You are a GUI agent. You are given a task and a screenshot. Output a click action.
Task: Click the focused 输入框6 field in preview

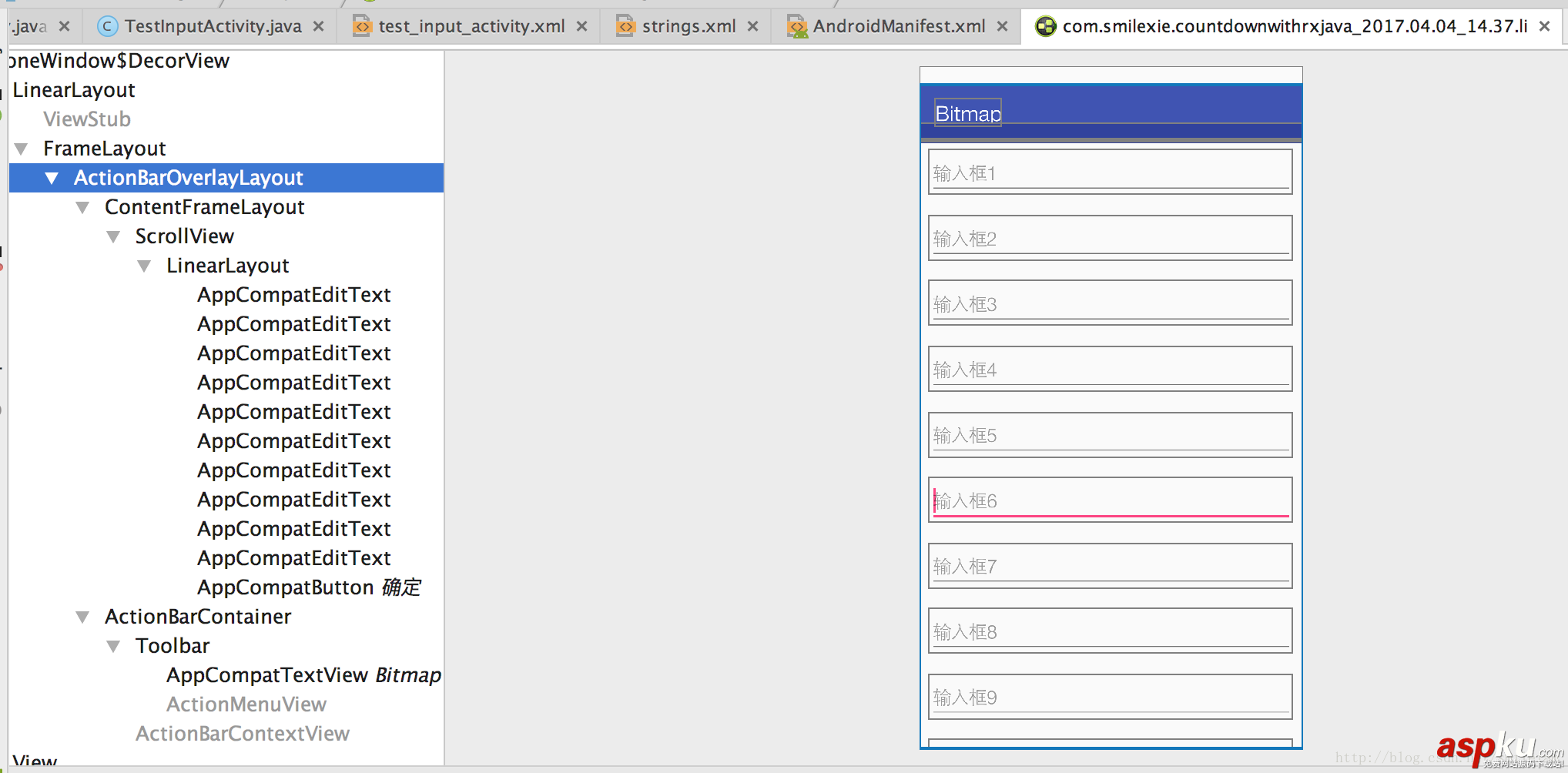click(1111, 500)
